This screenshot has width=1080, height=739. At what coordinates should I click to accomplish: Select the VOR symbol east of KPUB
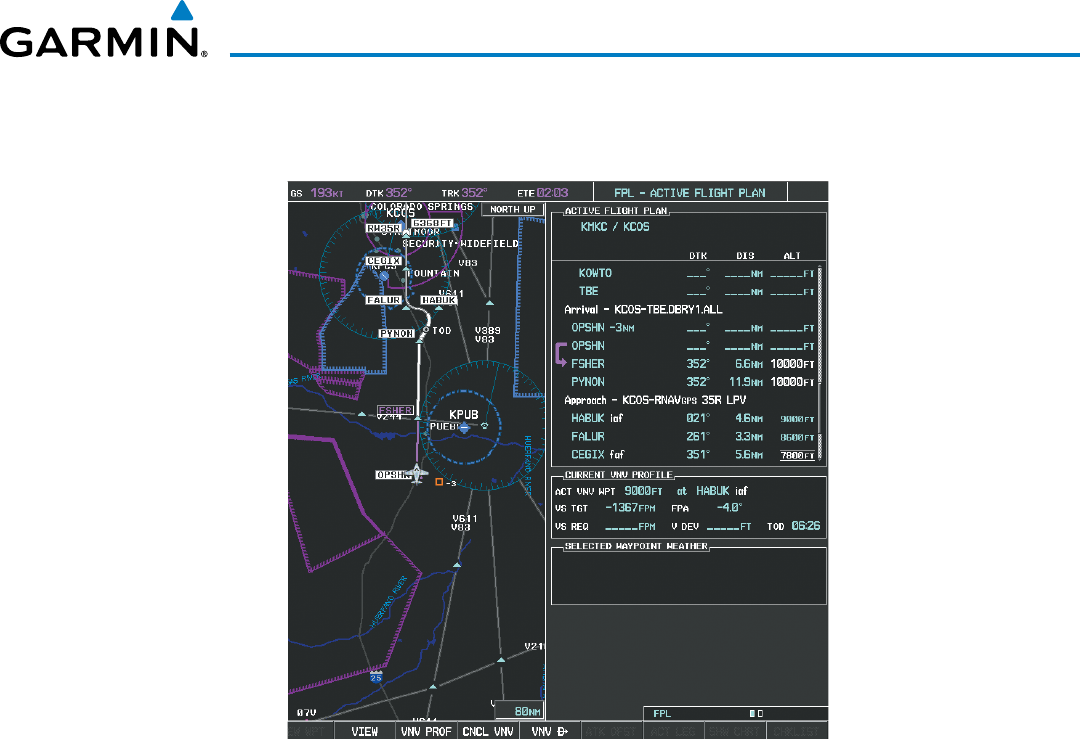pos(485,426)
